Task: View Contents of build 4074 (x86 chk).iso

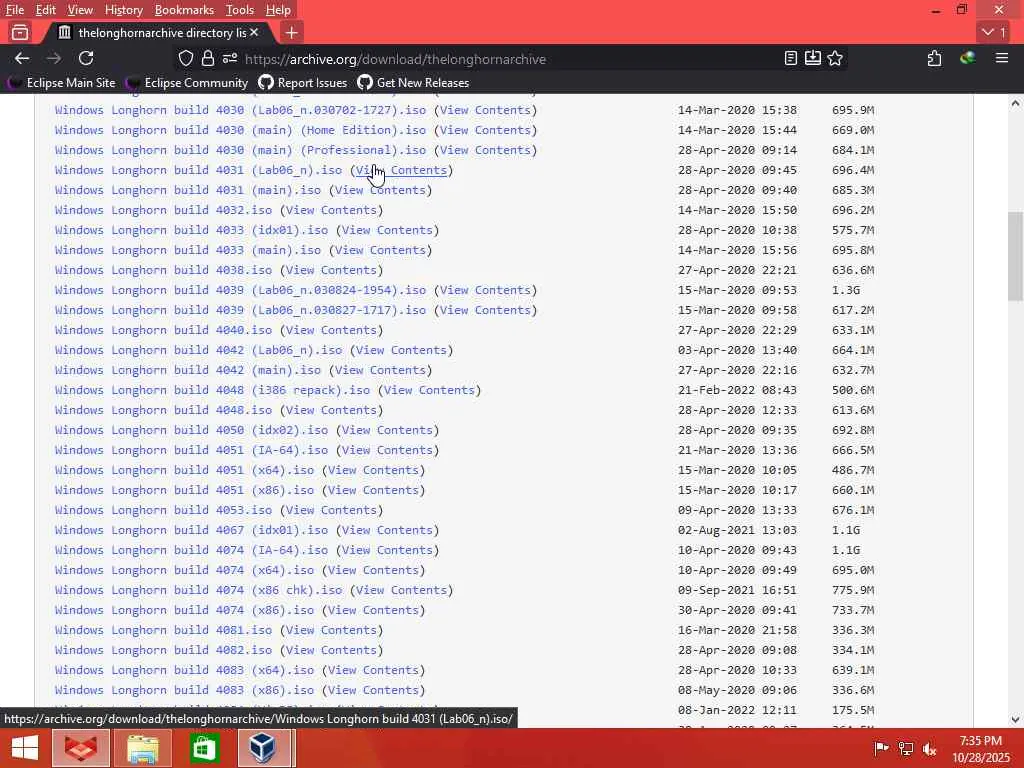Action: (401, 590)
